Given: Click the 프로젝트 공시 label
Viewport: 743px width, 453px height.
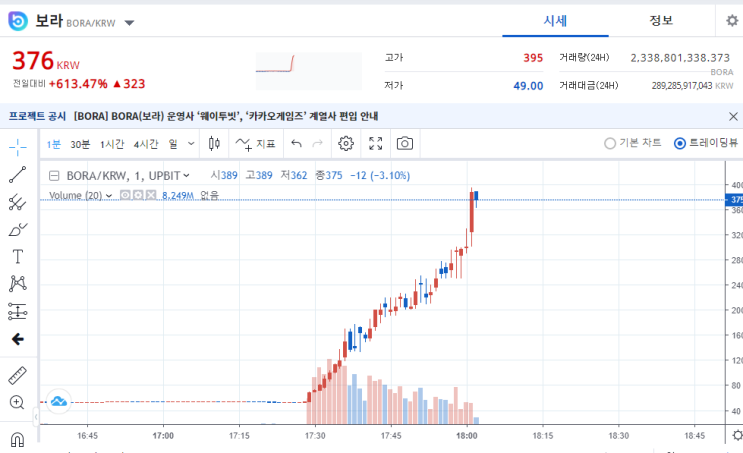Looking at the screenshot, I should tap(37, 116).
